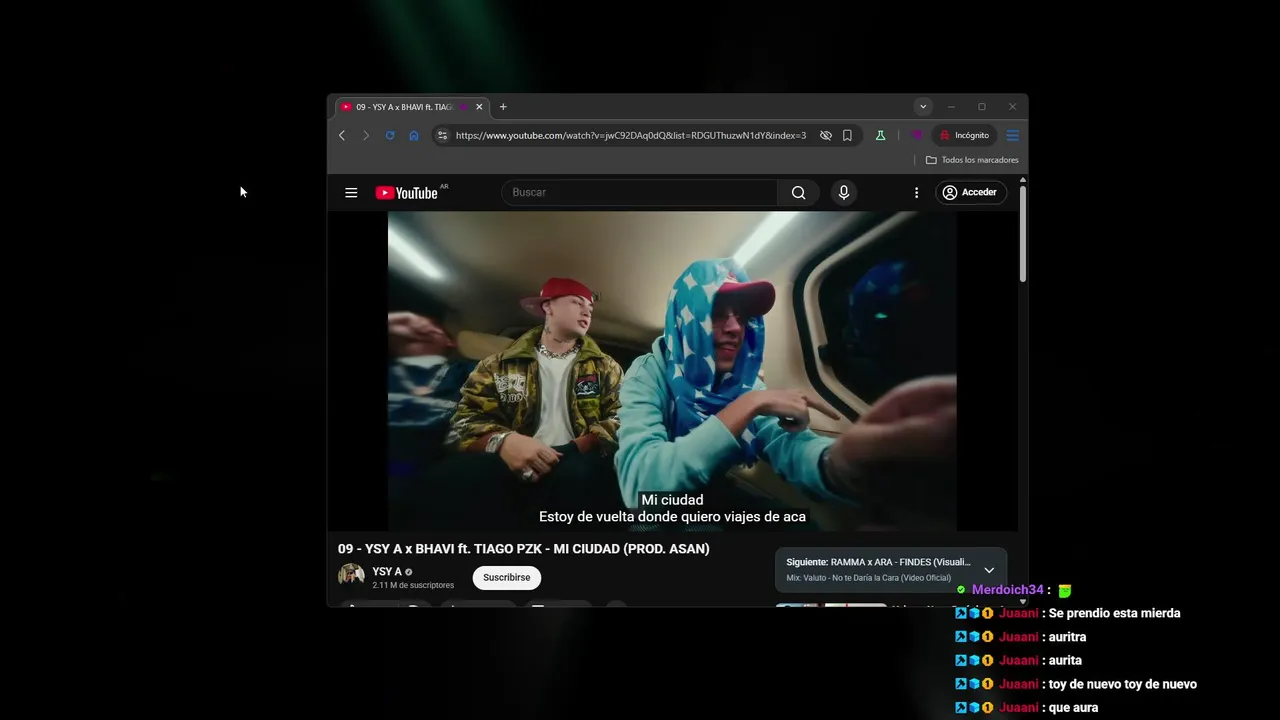Focus the Buscar search field
The width and height of the screenshot is (1280, 720).
640,192
